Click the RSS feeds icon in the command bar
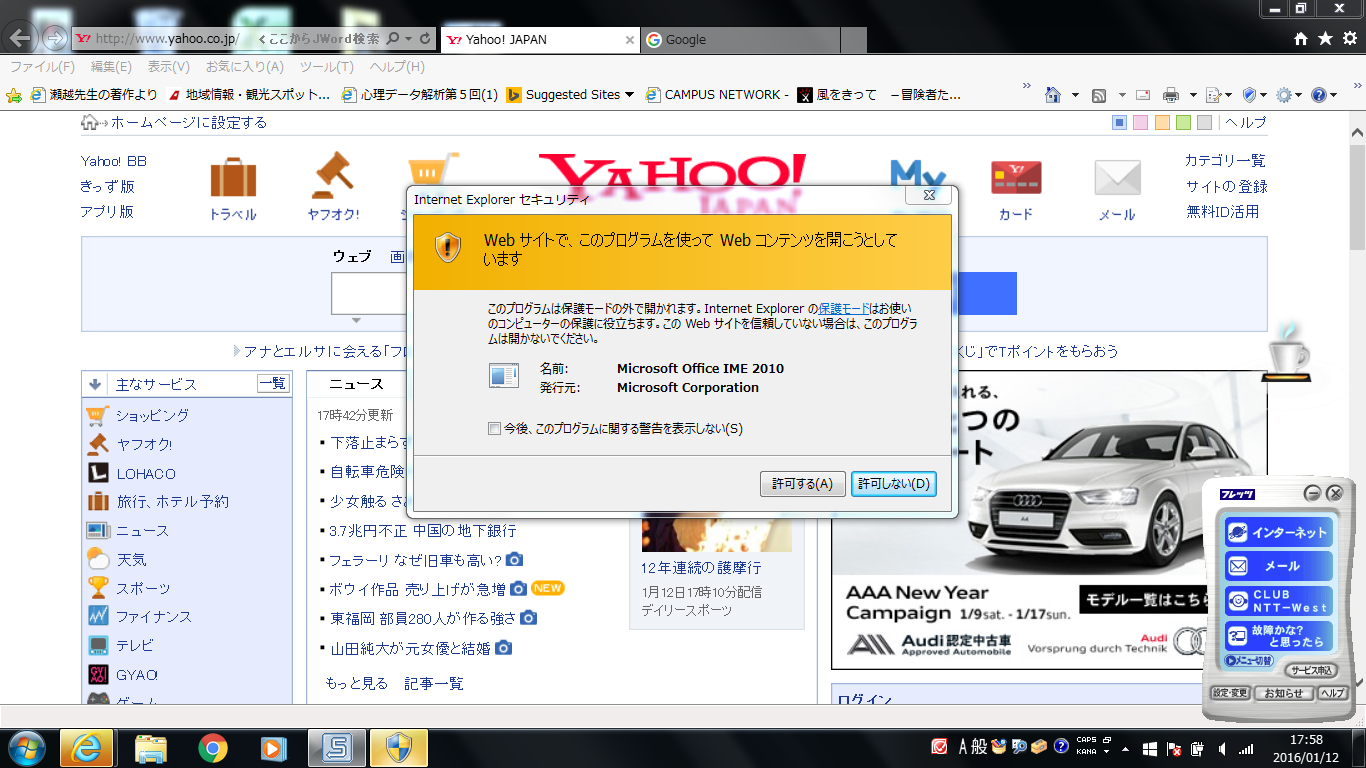This screenshot has height=768, width=1366. pos(1098,95)
